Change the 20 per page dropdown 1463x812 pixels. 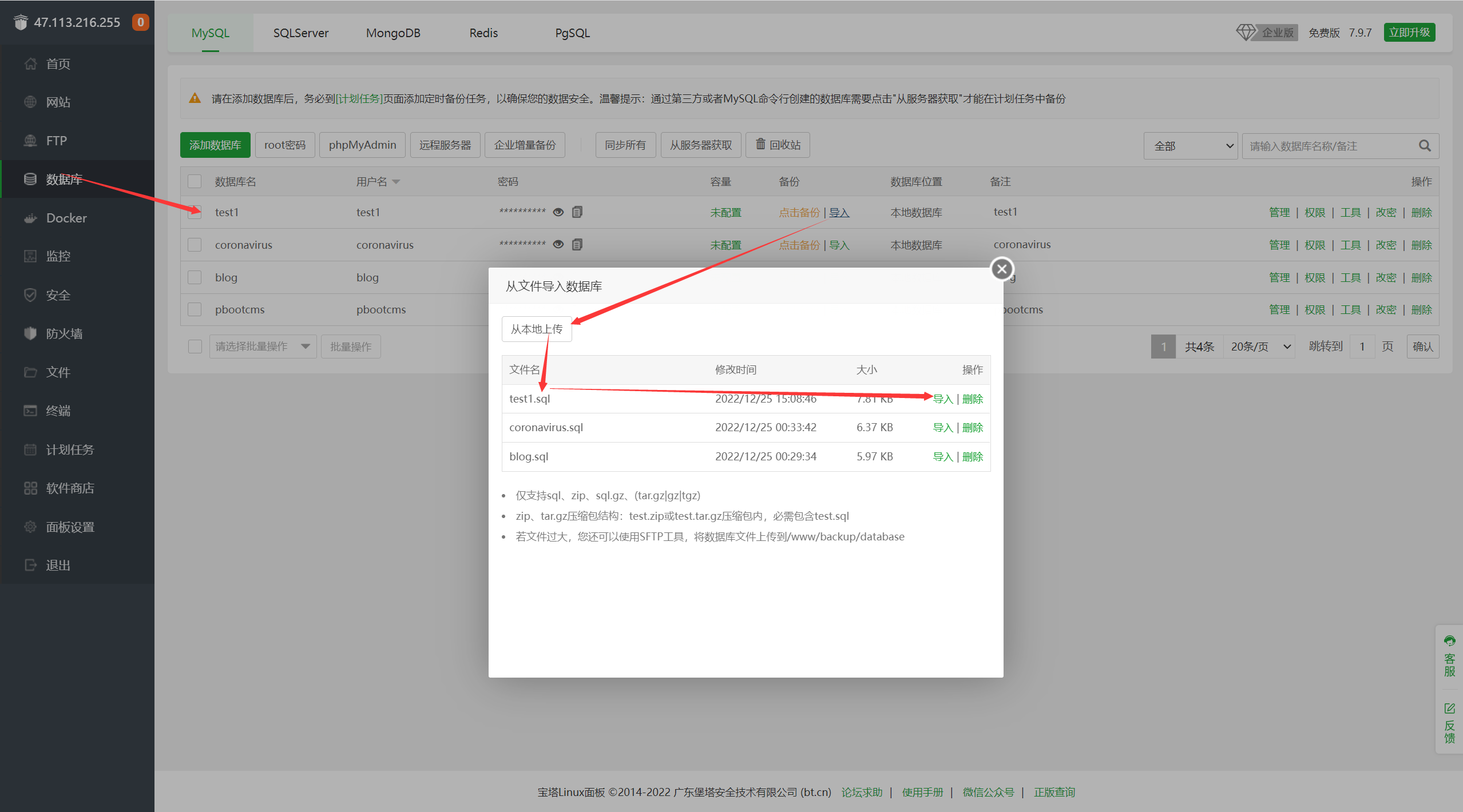pos(1260,347)
